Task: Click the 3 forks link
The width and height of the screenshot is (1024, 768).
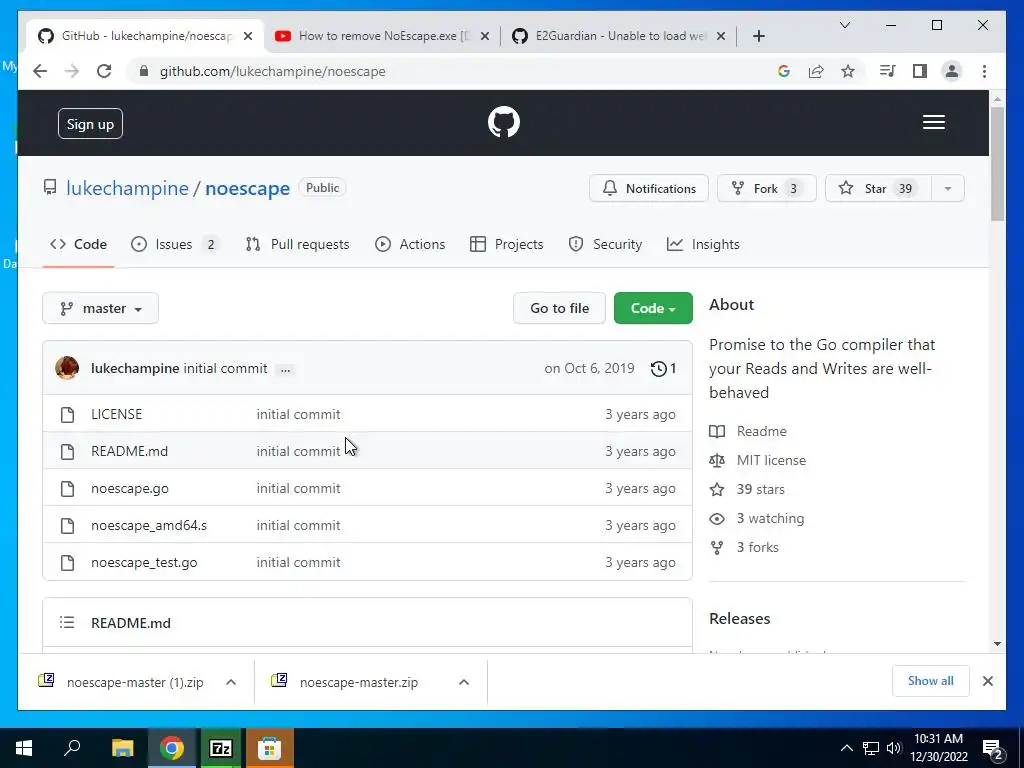Action: pyautogui.click(x=758, y=547)
